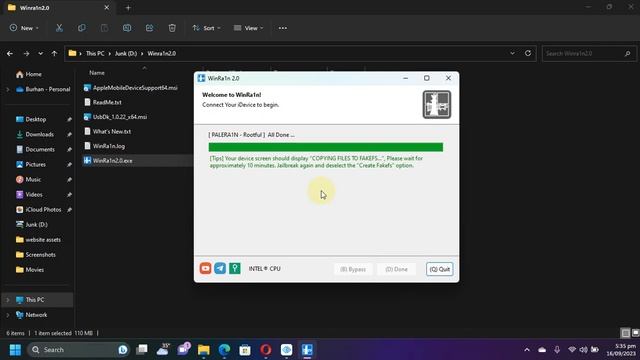
Task: Open Home in the navigation pane
Action: click(29, 74)
